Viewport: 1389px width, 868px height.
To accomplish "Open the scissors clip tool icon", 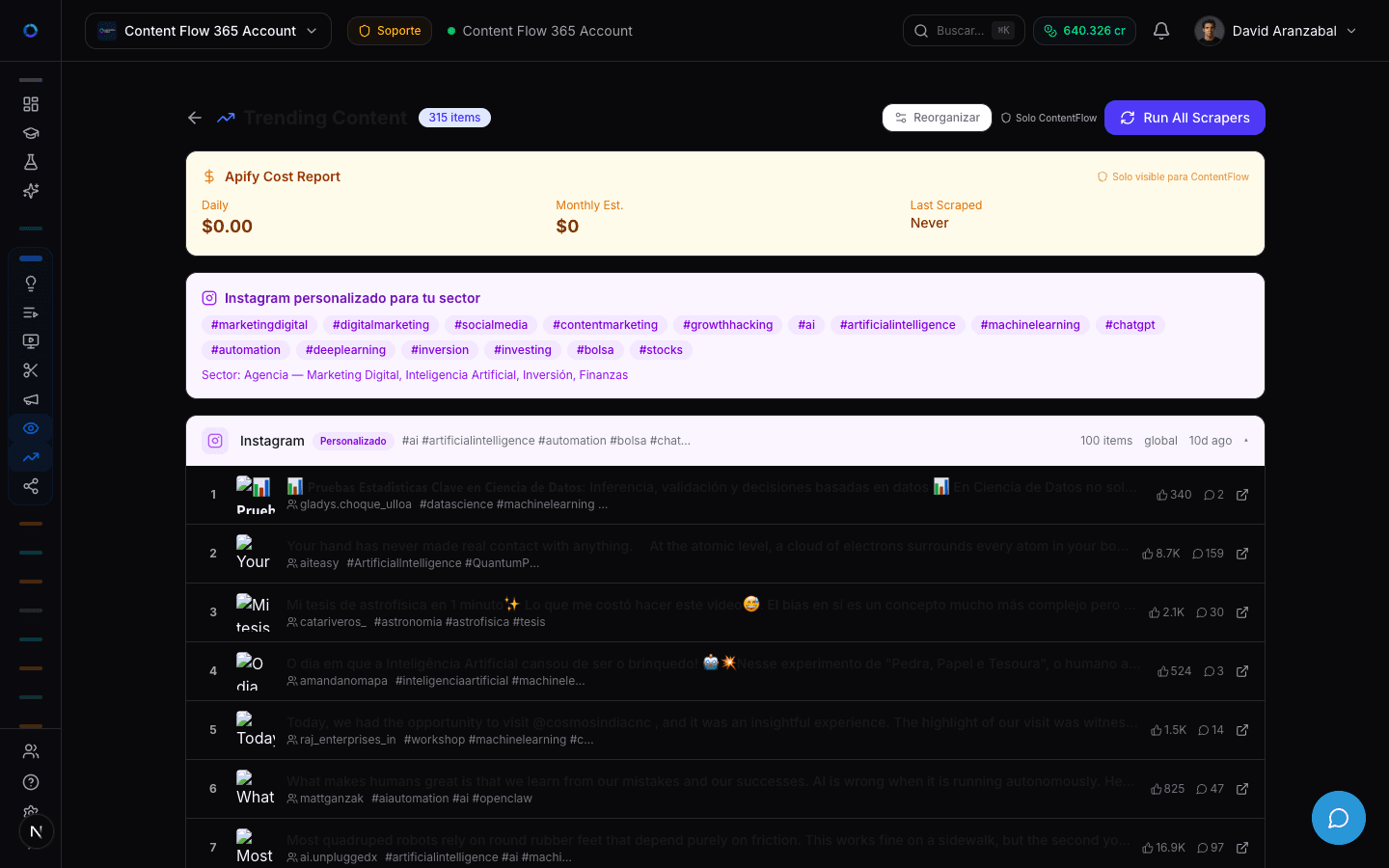I will coord(31,370).
